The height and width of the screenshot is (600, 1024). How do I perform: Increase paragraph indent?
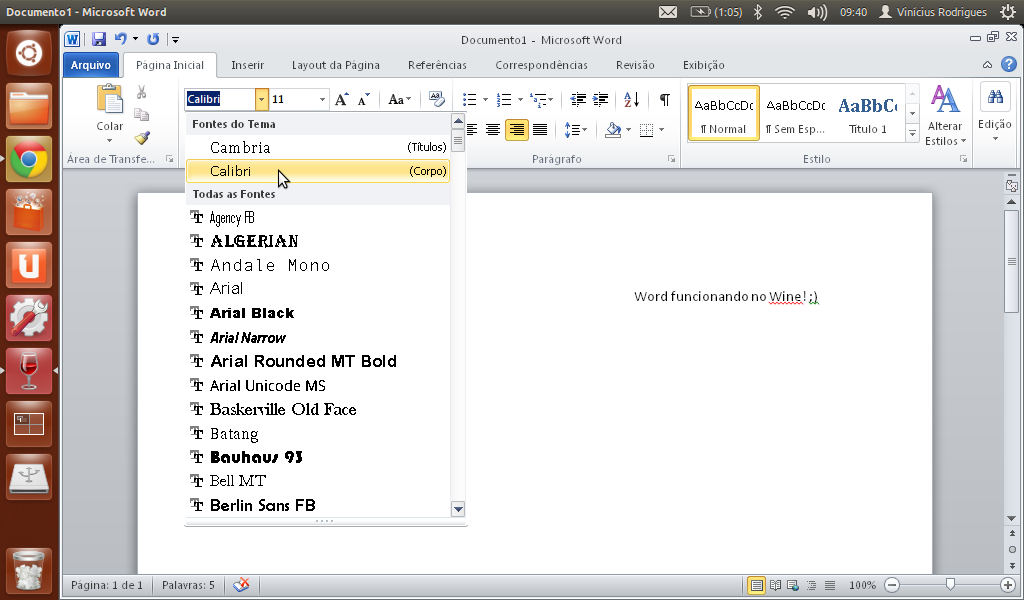600,99
